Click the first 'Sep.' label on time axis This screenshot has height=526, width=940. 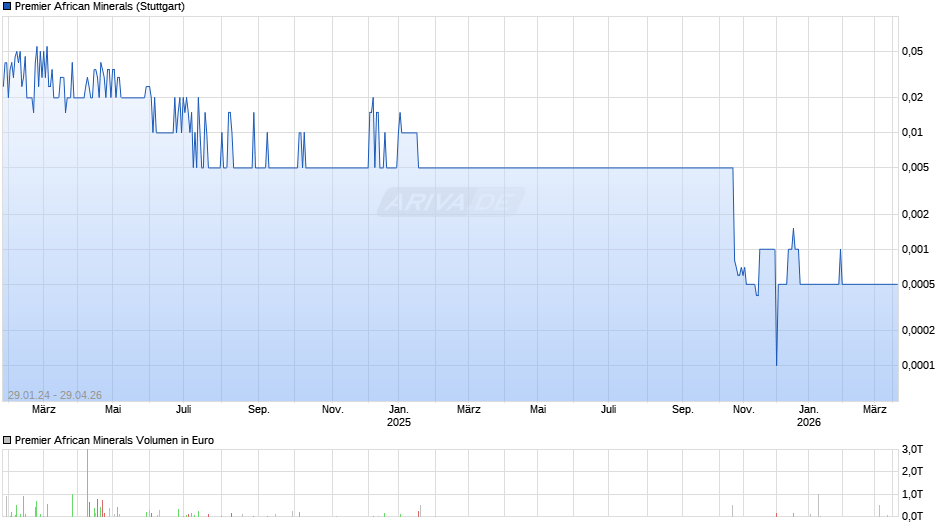(x=259, y=410)
